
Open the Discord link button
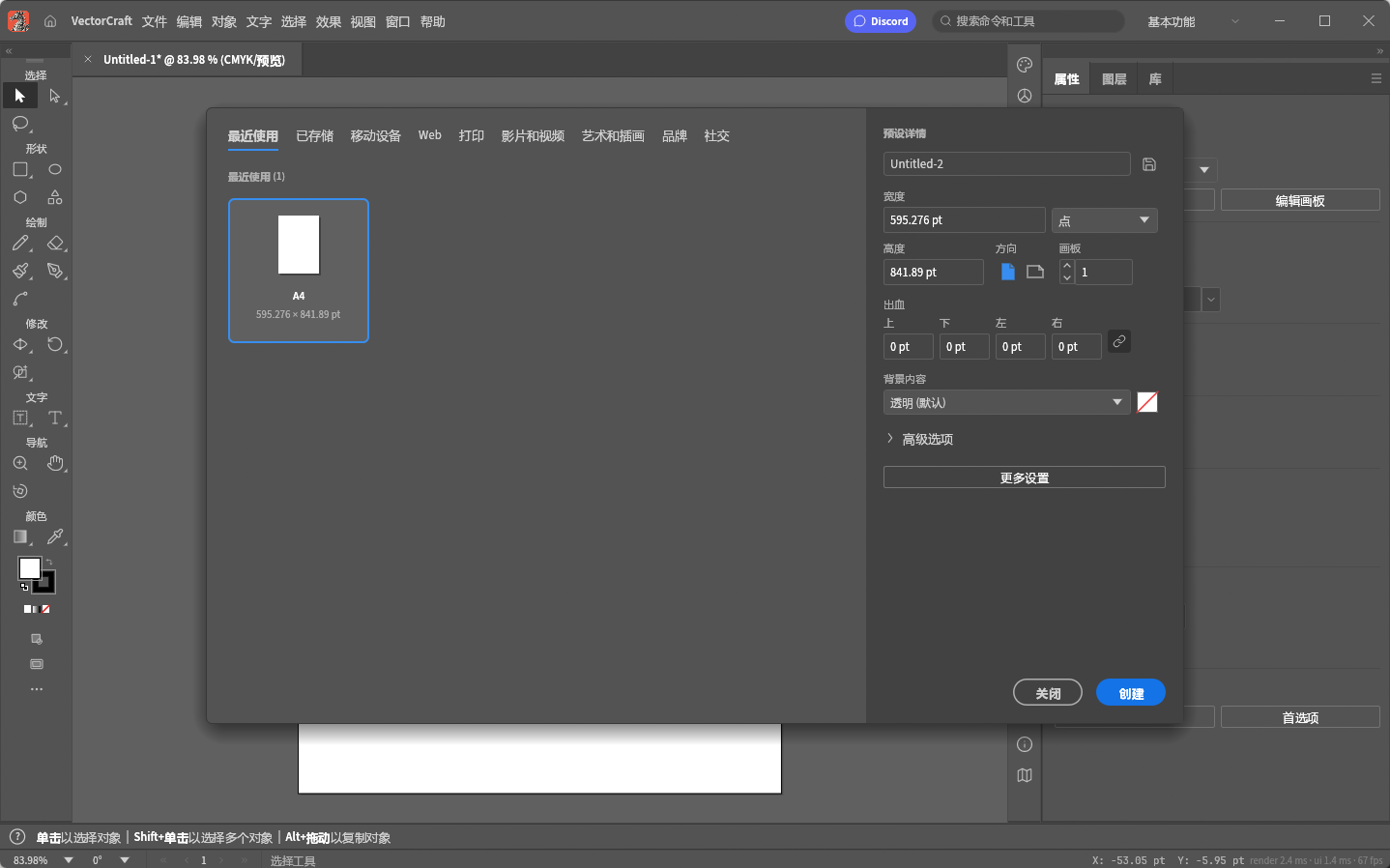tap(881, 21)
